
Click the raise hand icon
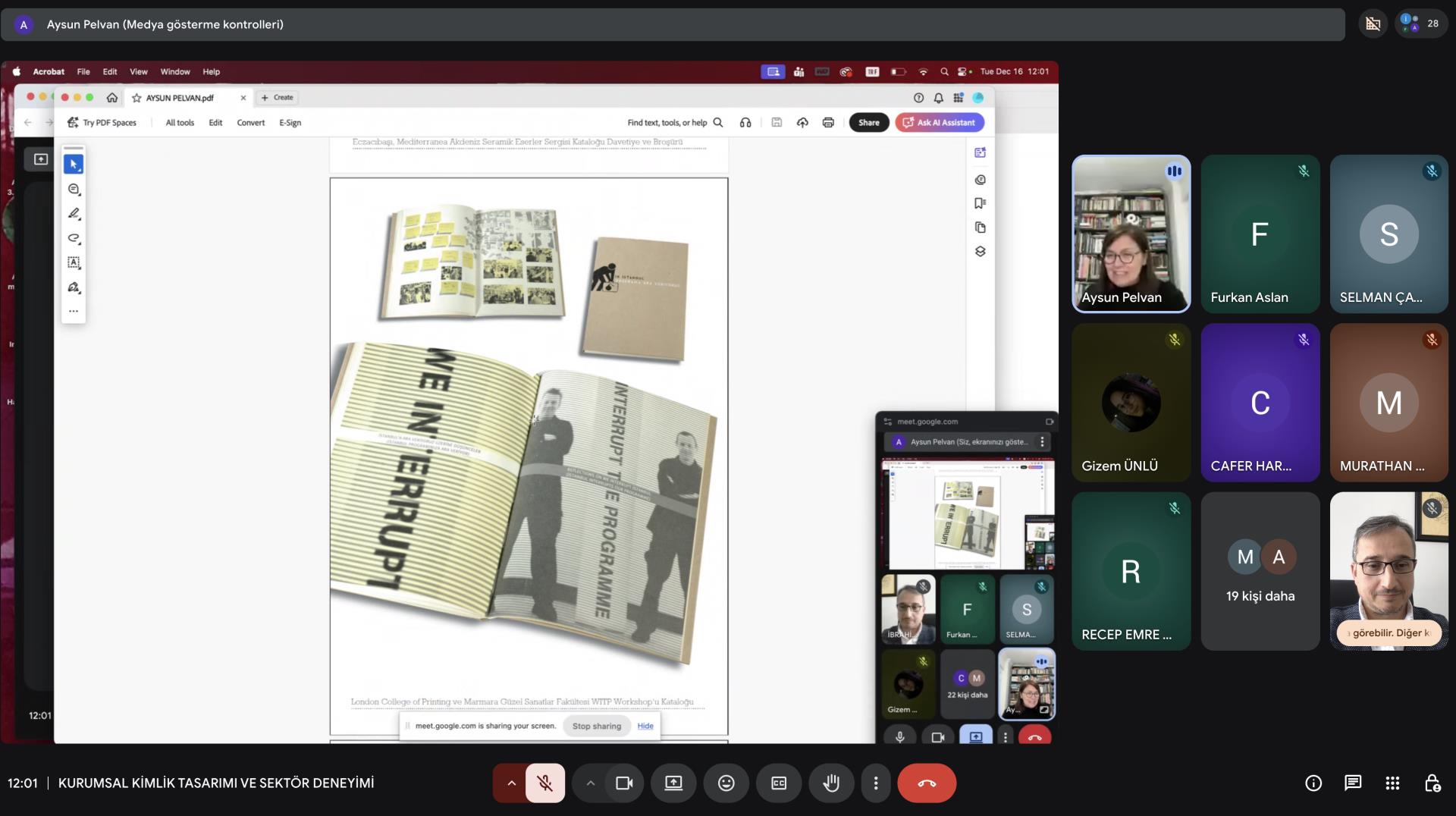click(831, 783)
